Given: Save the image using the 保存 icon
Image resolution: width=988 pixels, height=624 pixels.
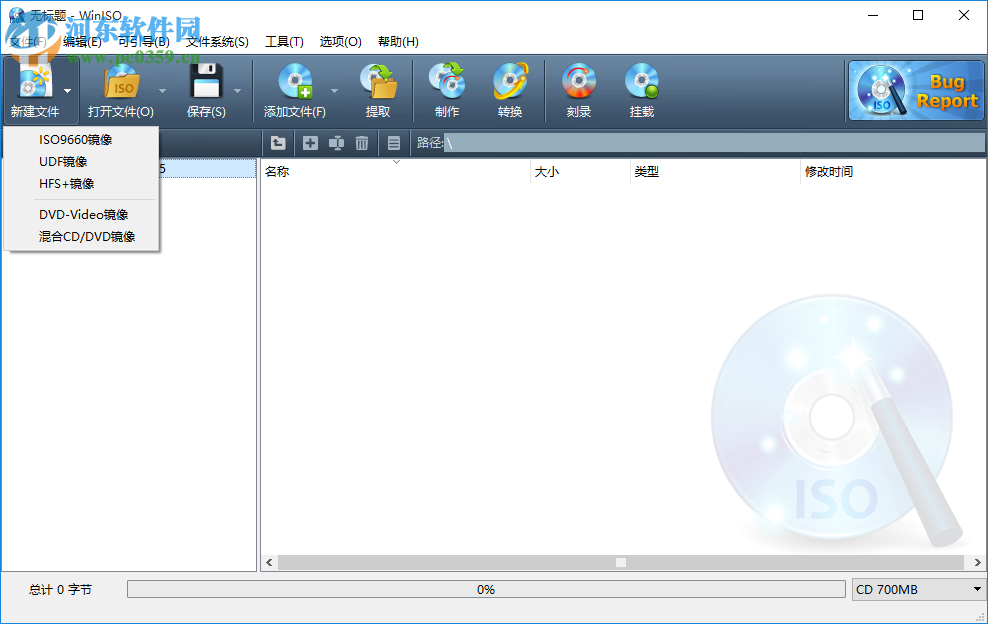Looking at the screenshot, I should point(207,90).
